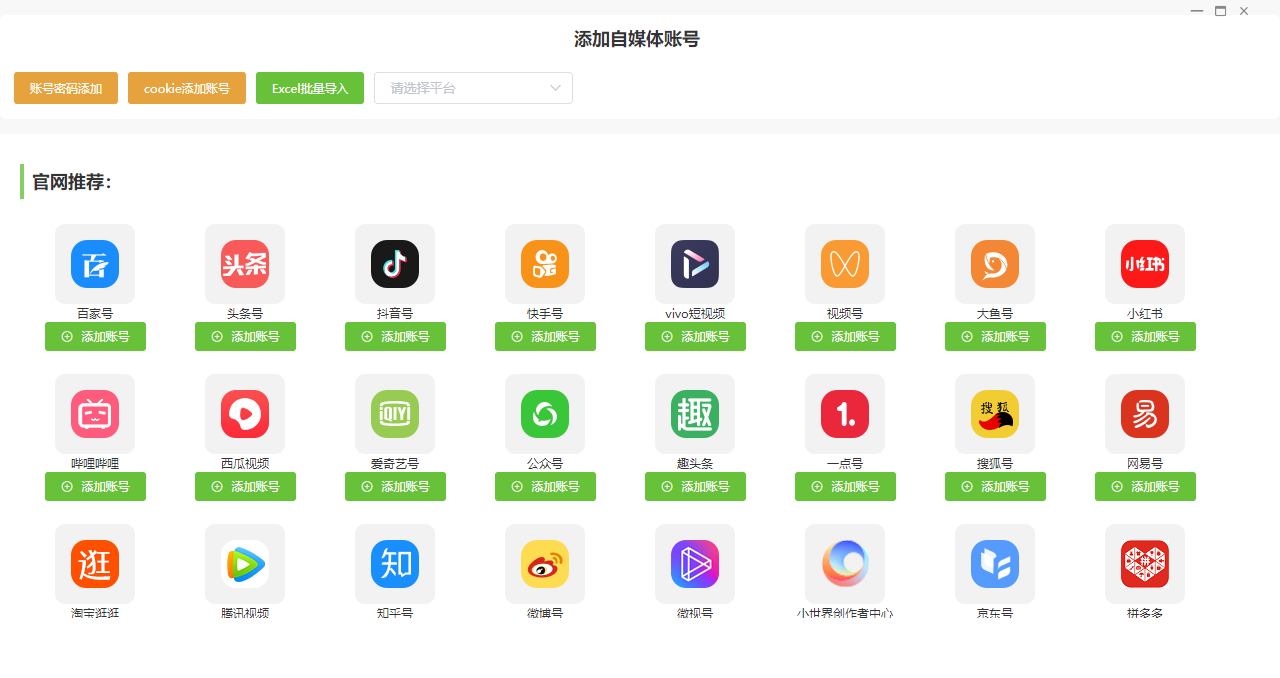This screenshot has height=678, width=1280.
Task: Add account under 大鱼号
Action: (x=995, y=337)
